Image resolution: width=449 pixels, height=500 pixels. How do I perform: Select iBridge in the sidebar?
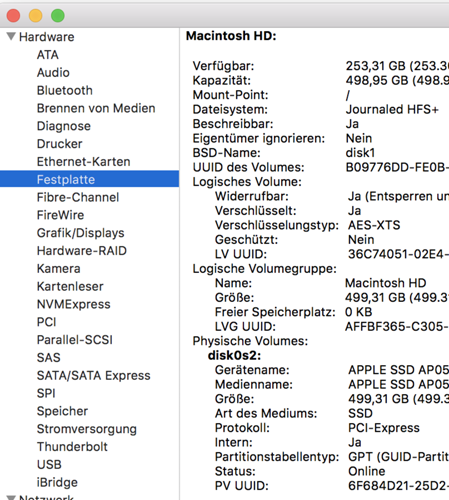click(57, 482)
